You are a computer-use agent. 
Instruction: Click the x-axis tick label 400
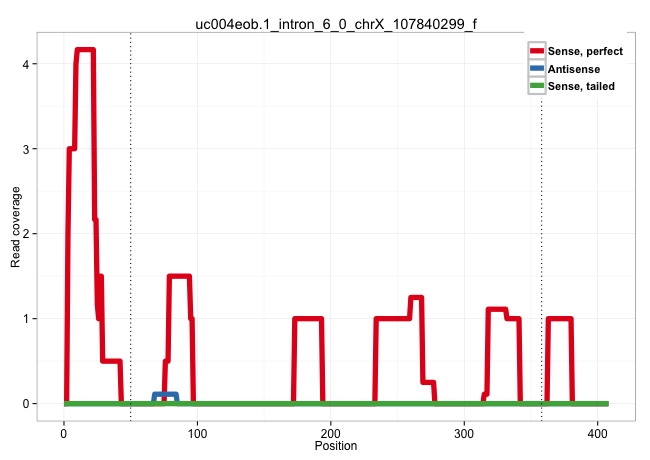click(x=596, y=431)
